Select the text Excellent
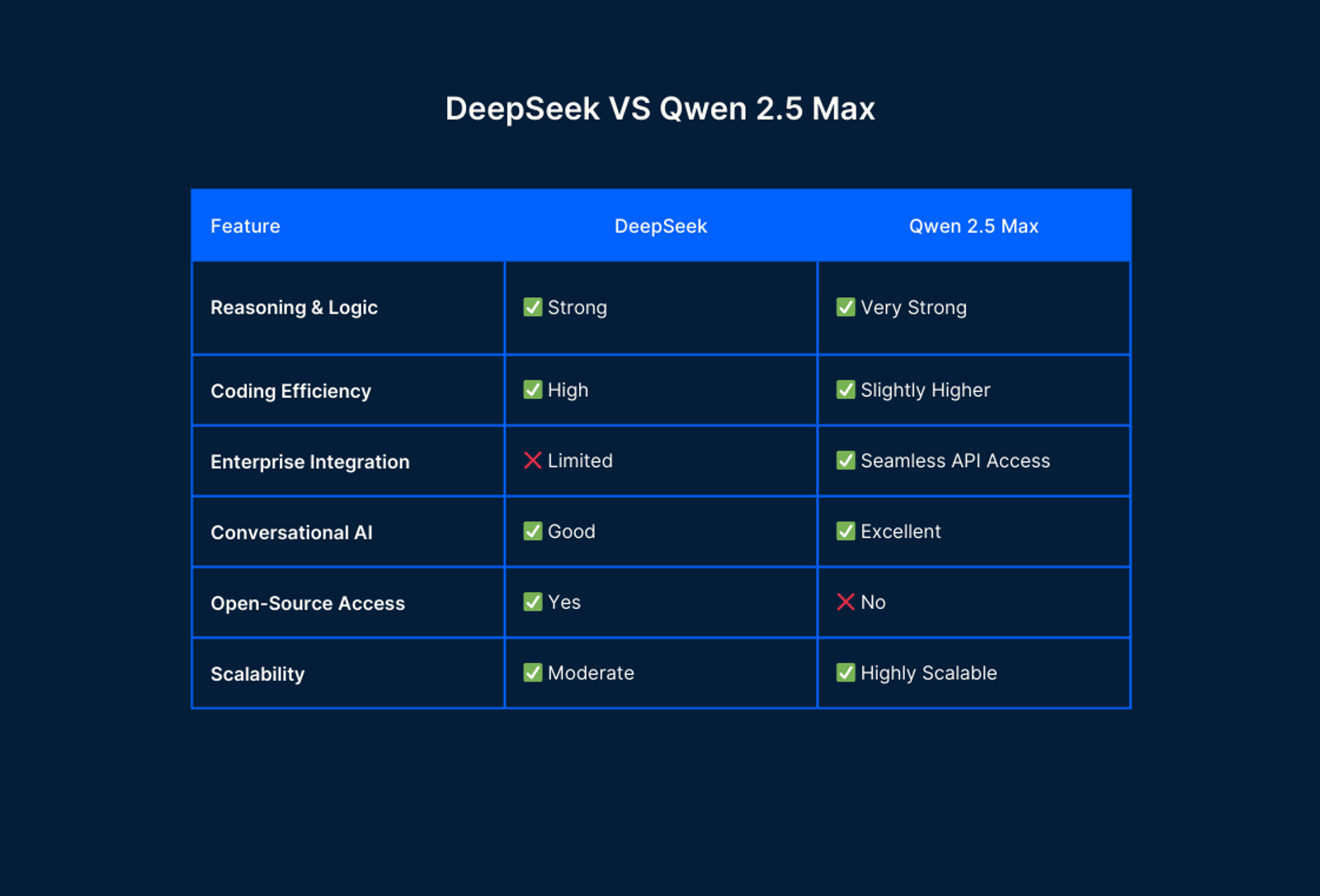The width and height of the screenshot is (1320, 896). (x=900, y=531)
